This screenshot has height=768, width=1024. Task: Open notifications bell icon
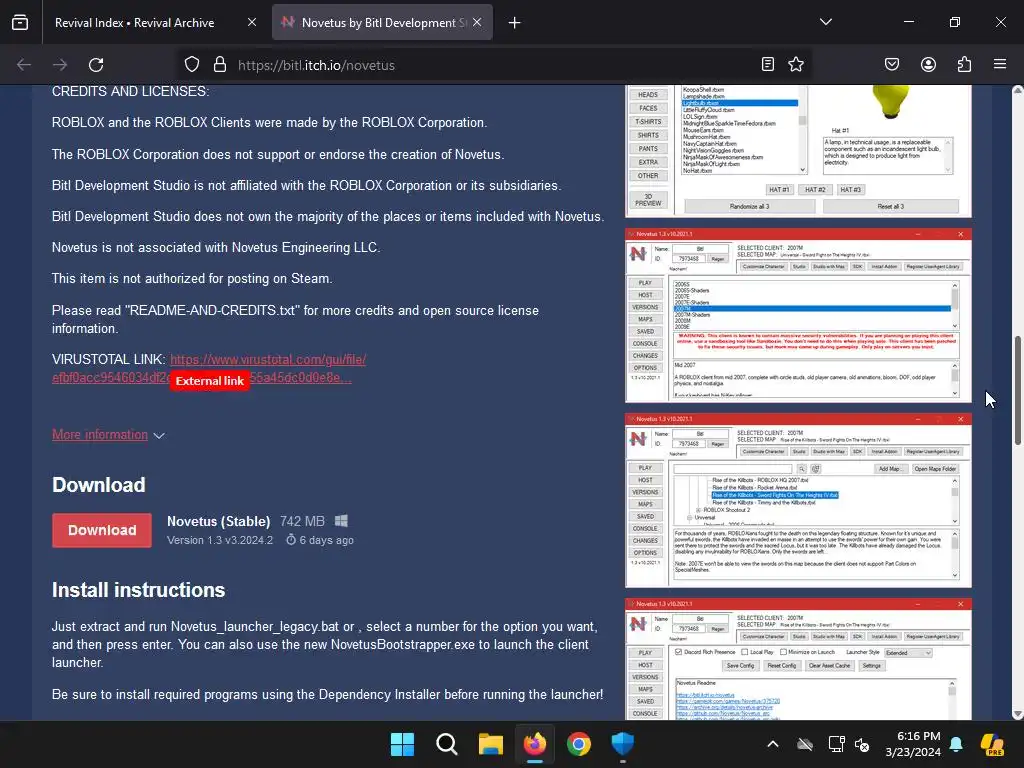pos(956,744)
